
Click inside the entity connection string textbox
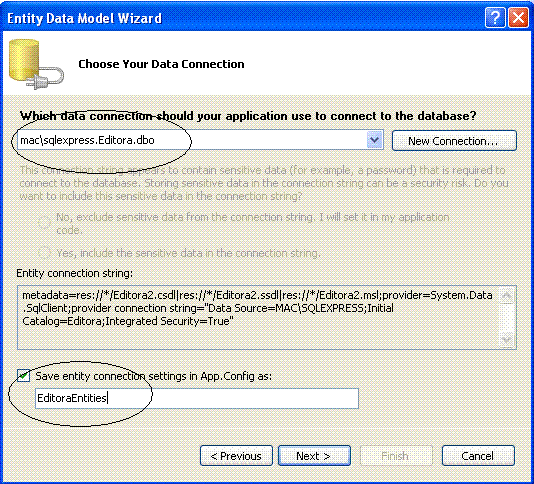[x=258, y=317]
